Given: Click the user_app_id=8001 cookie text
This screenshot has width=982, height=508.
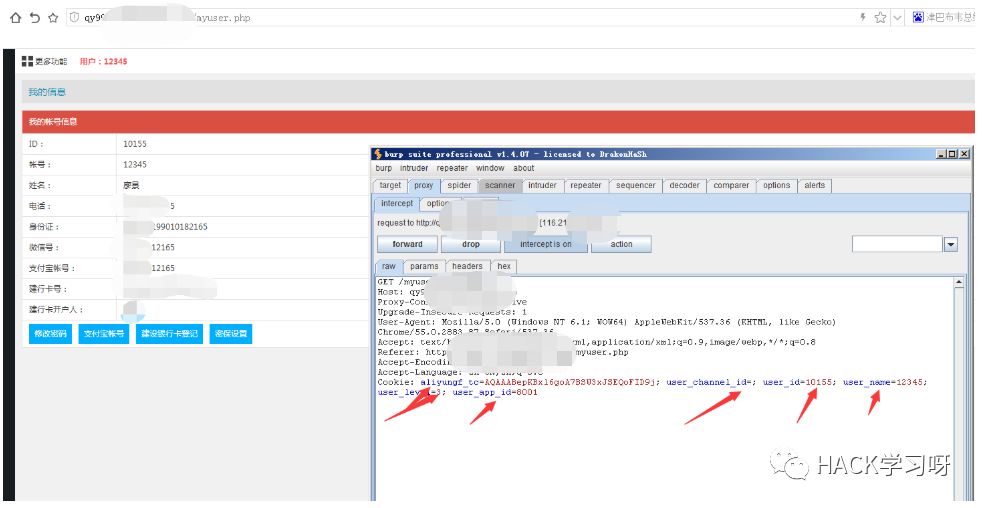Looking at the screenshot, I should [495, 392].
